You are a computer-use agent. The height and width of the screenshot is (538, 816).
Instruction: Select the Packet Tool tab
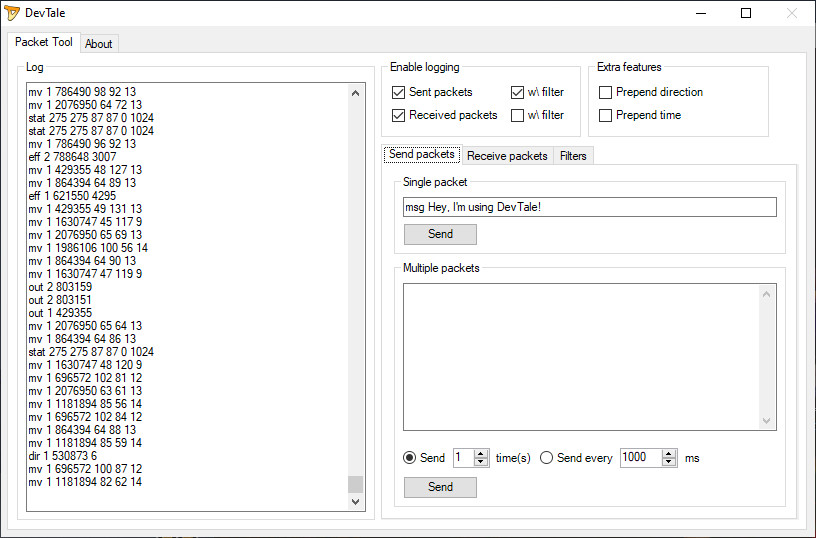(x=44, y=42)
